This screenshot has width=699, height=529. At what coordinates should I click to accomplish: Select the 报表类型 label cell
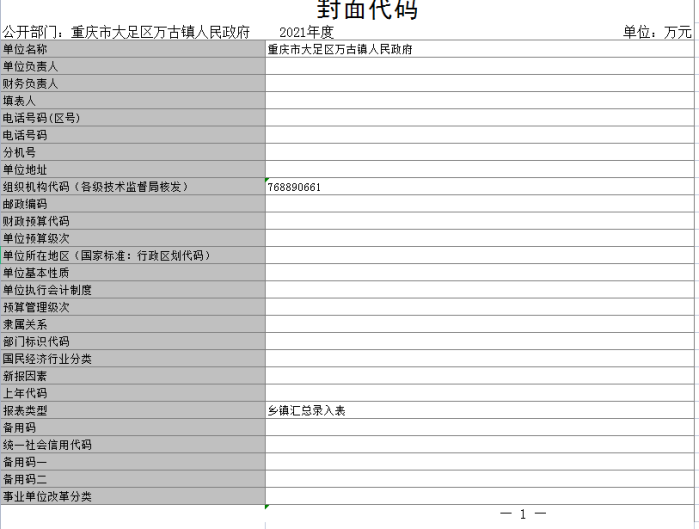133,411
